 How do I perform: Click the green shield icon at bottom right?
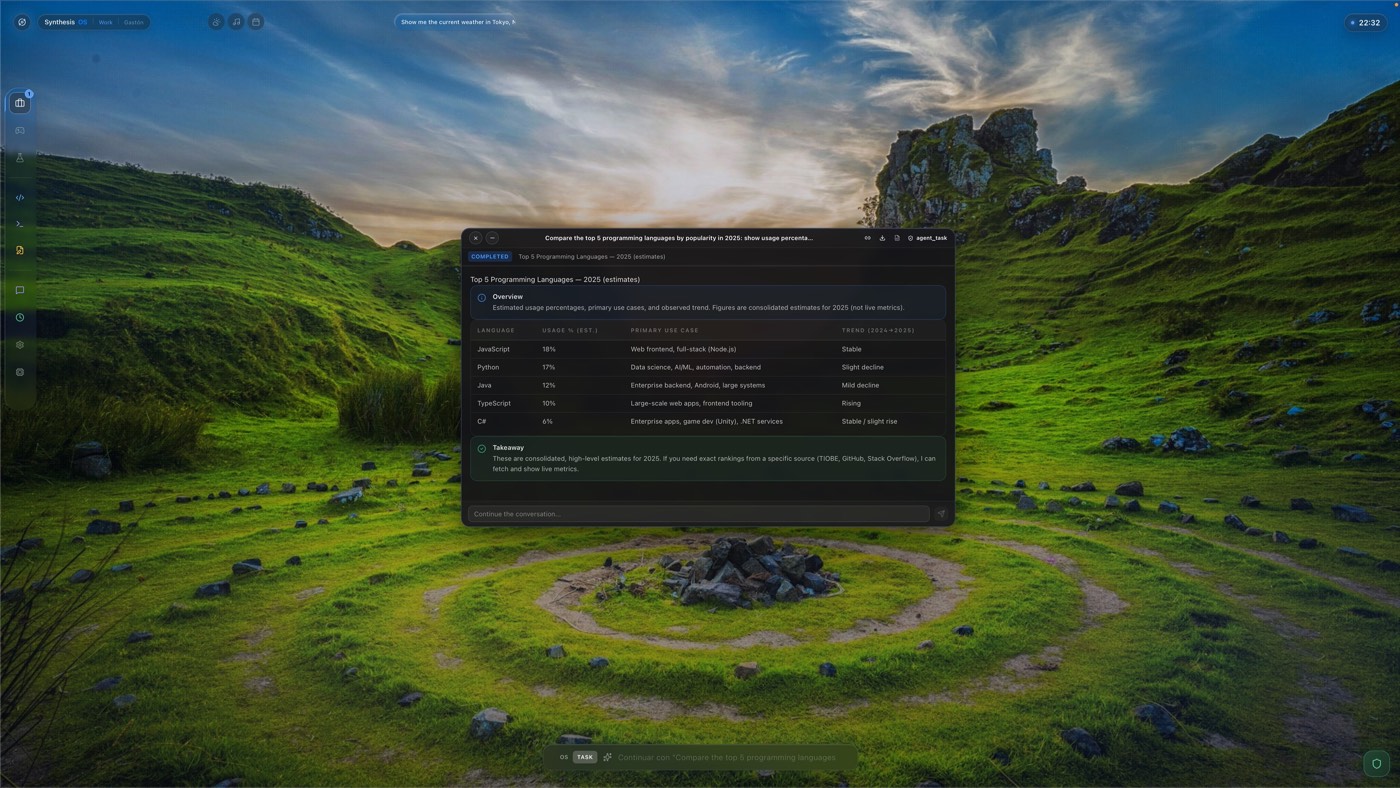(x=1377, y=764)
